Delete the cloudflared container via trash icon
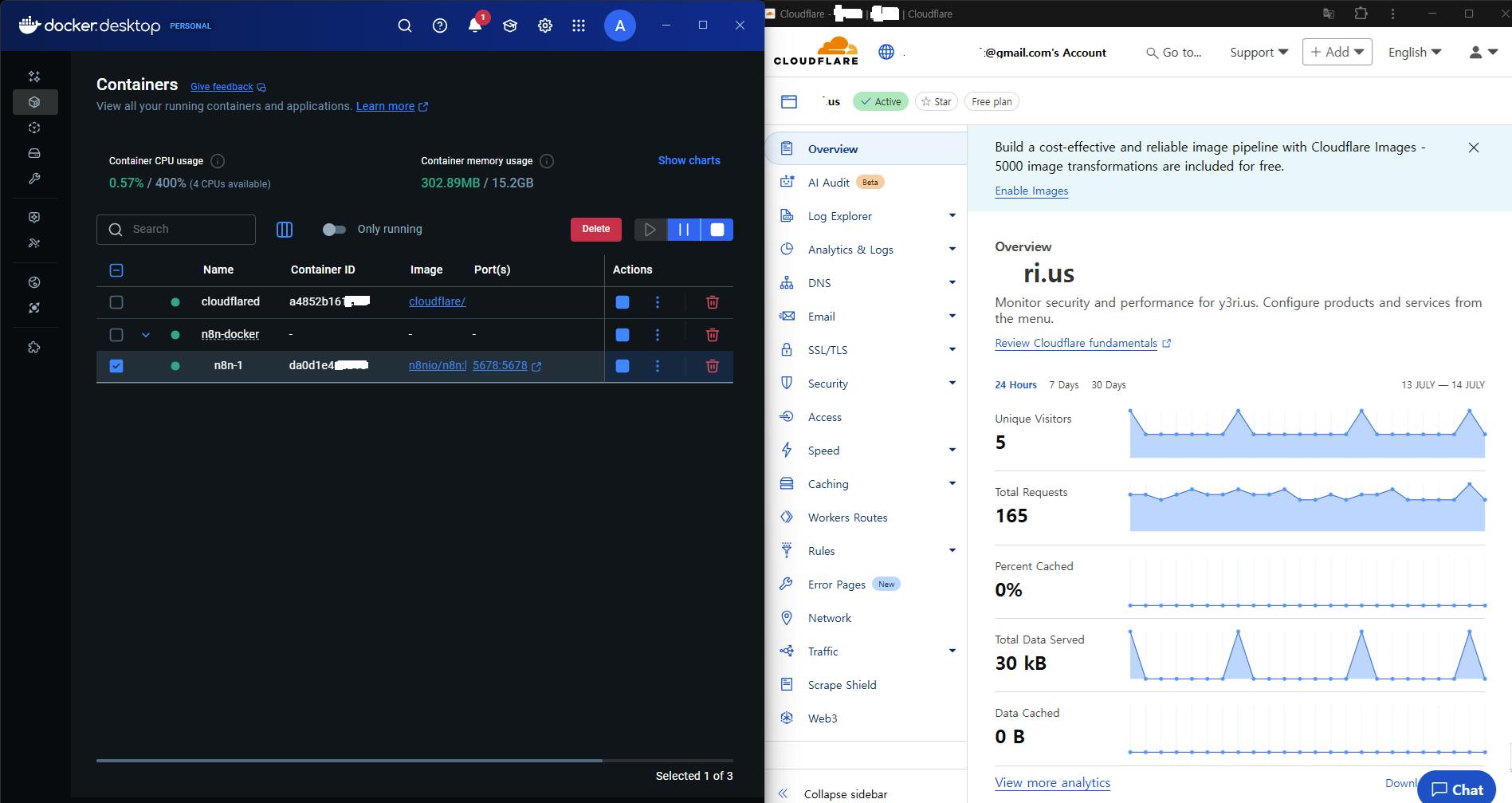1512x803 pixels. coord(713,302)
